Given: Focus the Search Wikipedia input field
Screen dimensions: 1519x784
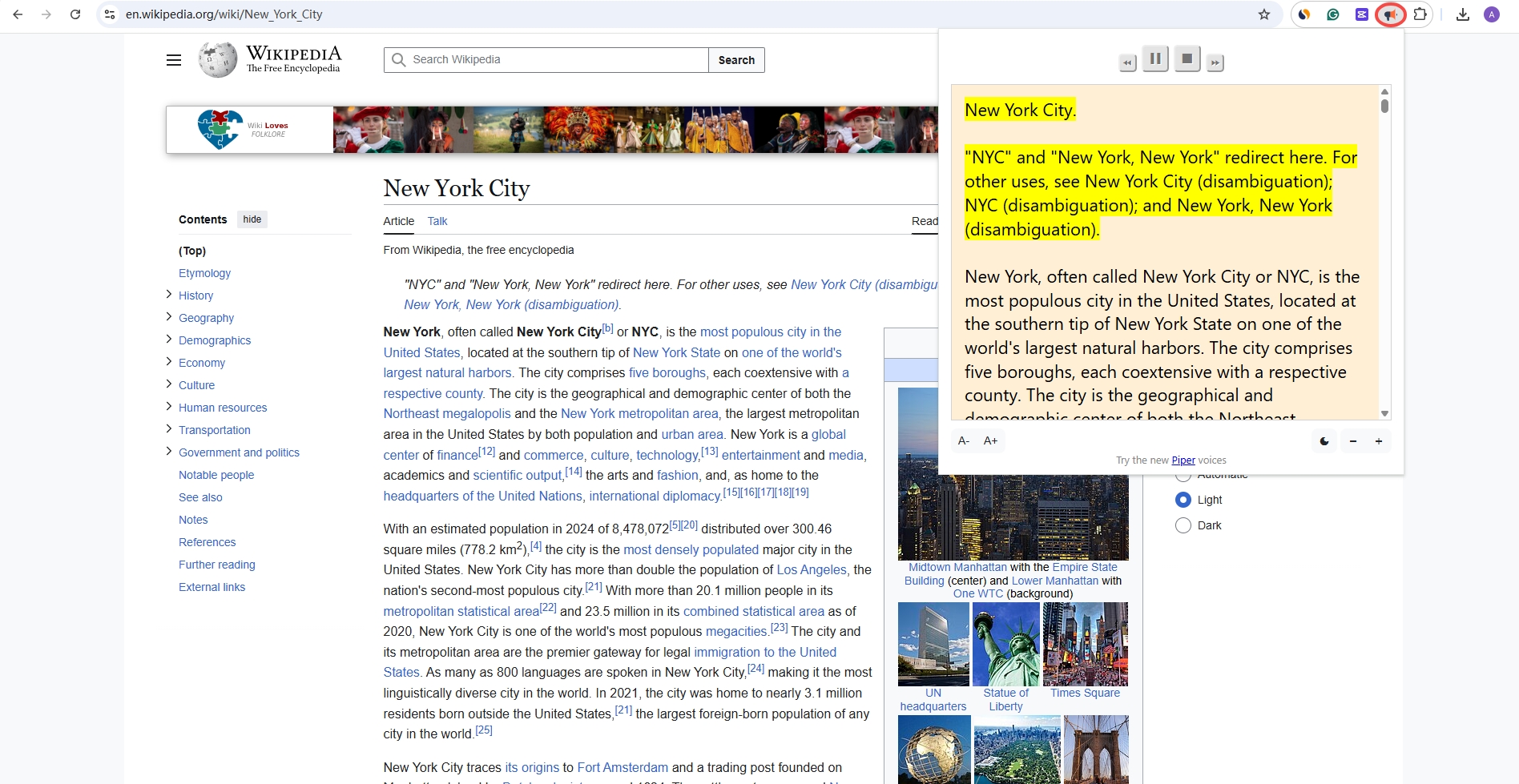Looking at the screenshot, I should [546, 60].
